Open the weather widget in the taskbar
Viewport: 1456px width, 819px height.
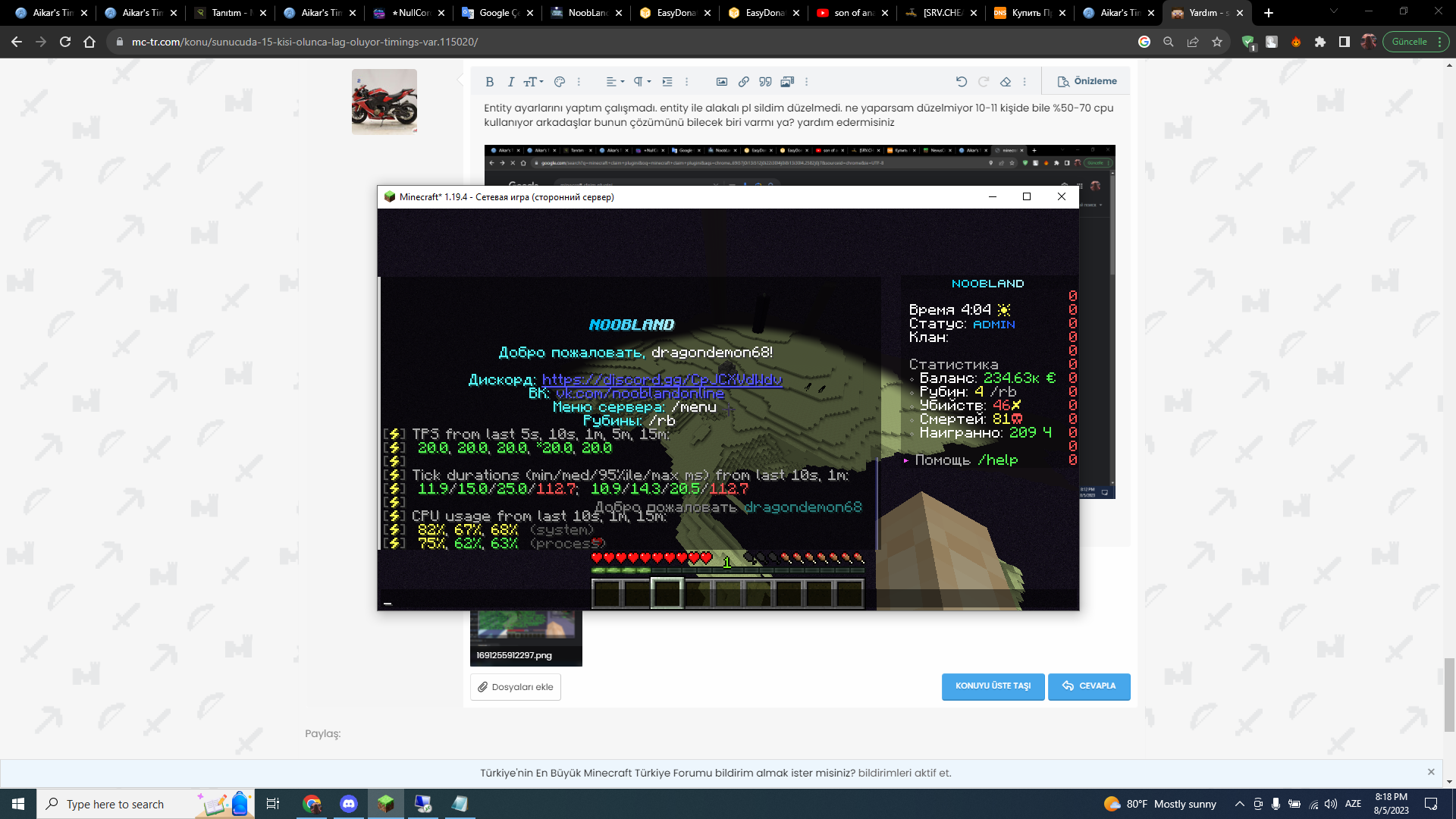[x=1160, y=804]
